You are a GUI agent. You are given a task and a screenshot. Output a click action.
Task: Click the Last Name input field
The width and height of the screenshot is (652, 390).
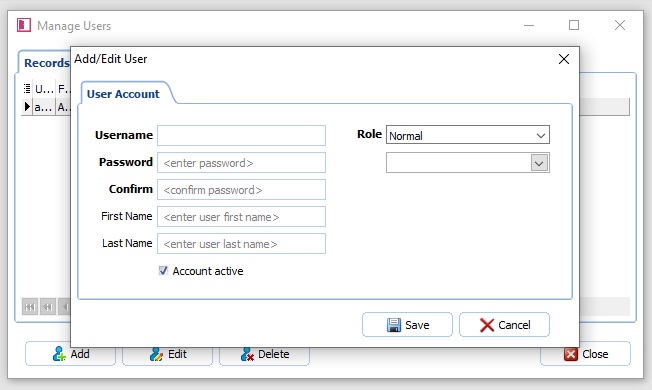[x=241, y=244]
